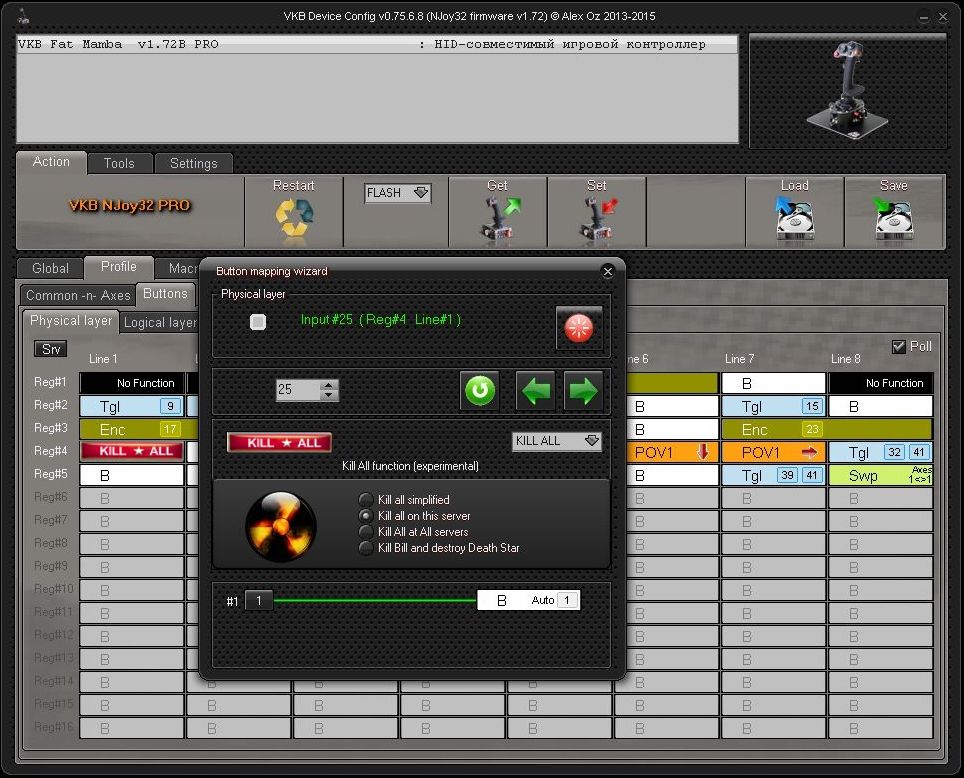Click the Reg#2 row label
Image resolution: width=964 pixels, height=778 pixels.
coord(50,405)
